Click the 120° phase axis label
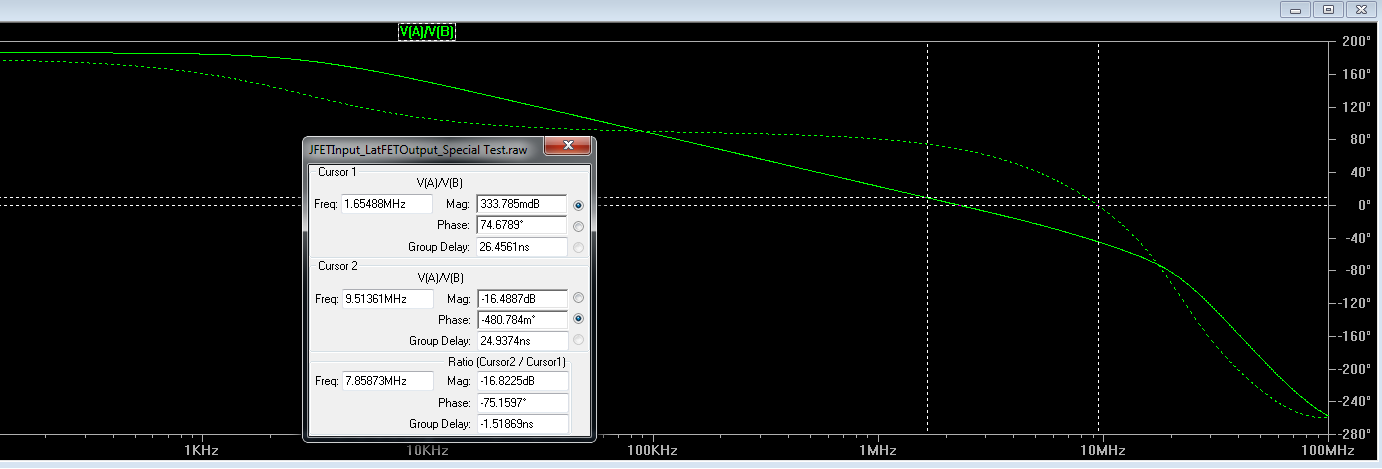1382x469 pixels. [1355, 107]
